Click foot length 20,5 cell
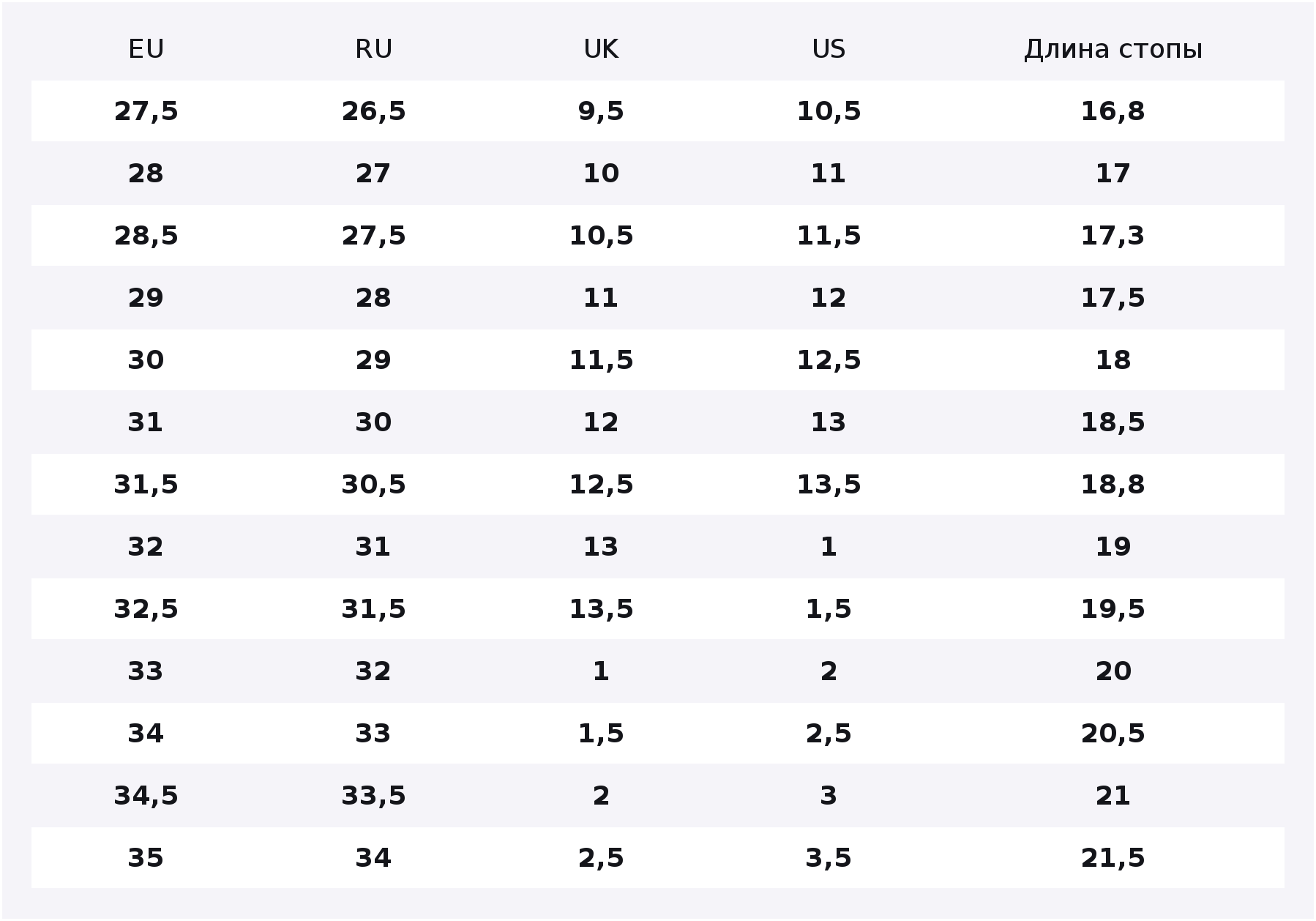Image resolution: width=1316 pixels, height=921 pixels. (1113, 734)
